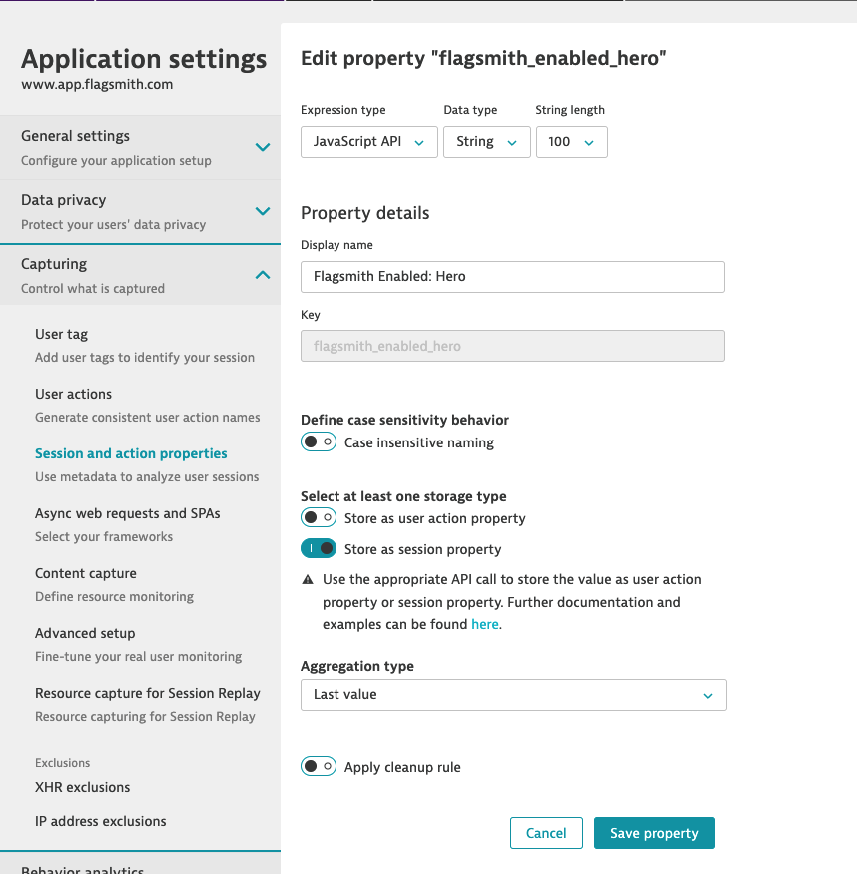Open the Data type dropdown
This screenshot has width=857, height=874.
click(486, 142)
